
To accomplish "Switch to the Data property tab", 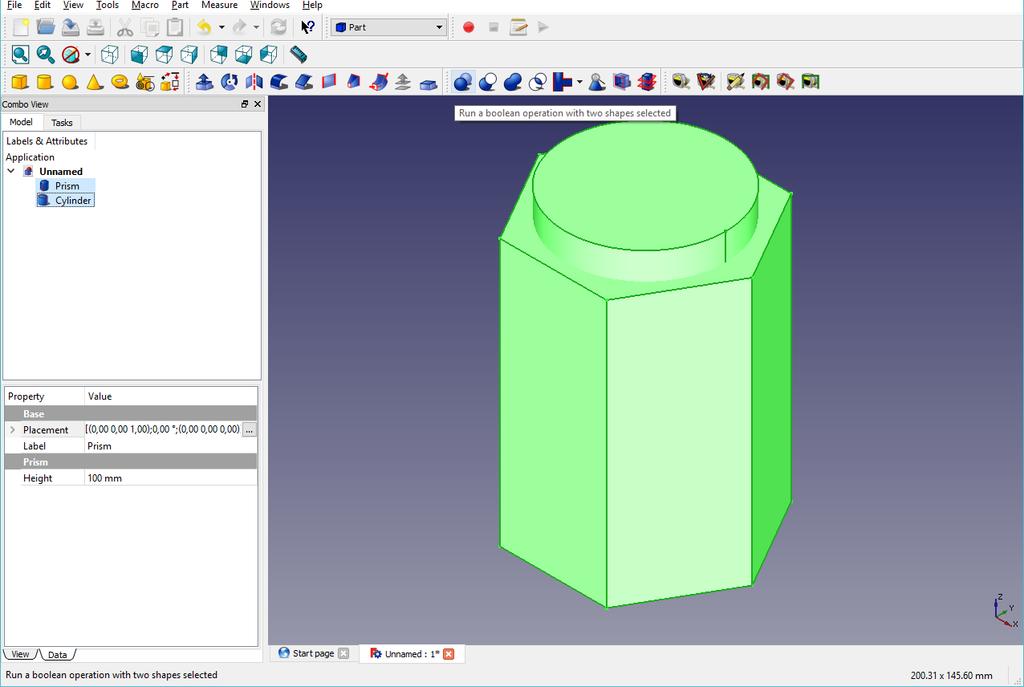I will point(57,654).
